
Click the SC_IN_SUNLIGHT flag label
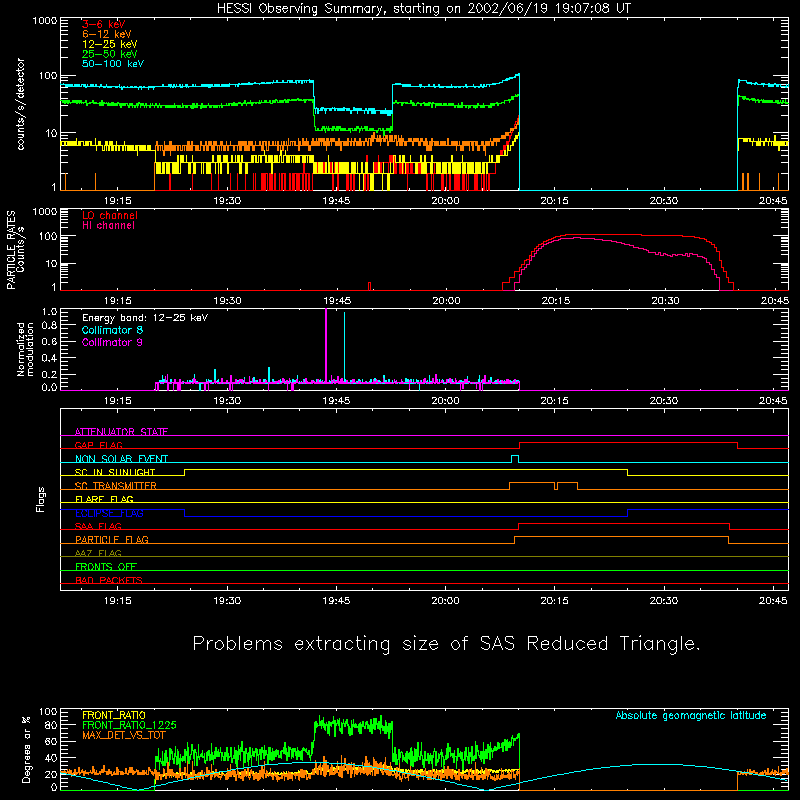(115, 472)
